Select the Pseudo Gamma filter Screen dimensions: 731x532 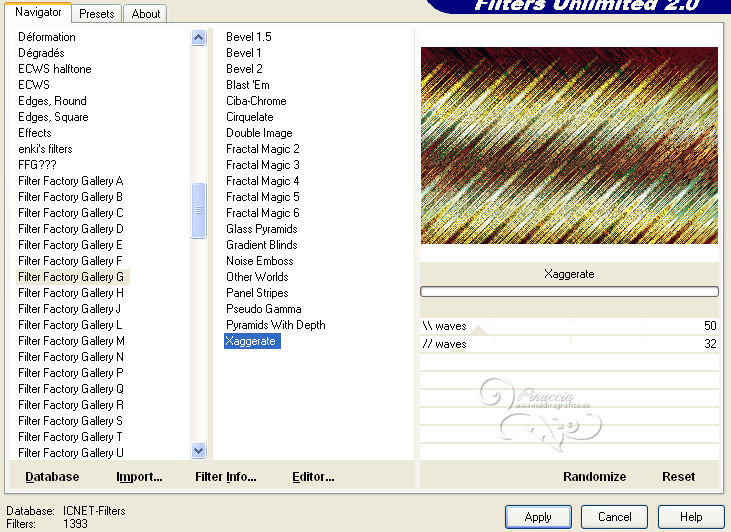tap(263, 309)
